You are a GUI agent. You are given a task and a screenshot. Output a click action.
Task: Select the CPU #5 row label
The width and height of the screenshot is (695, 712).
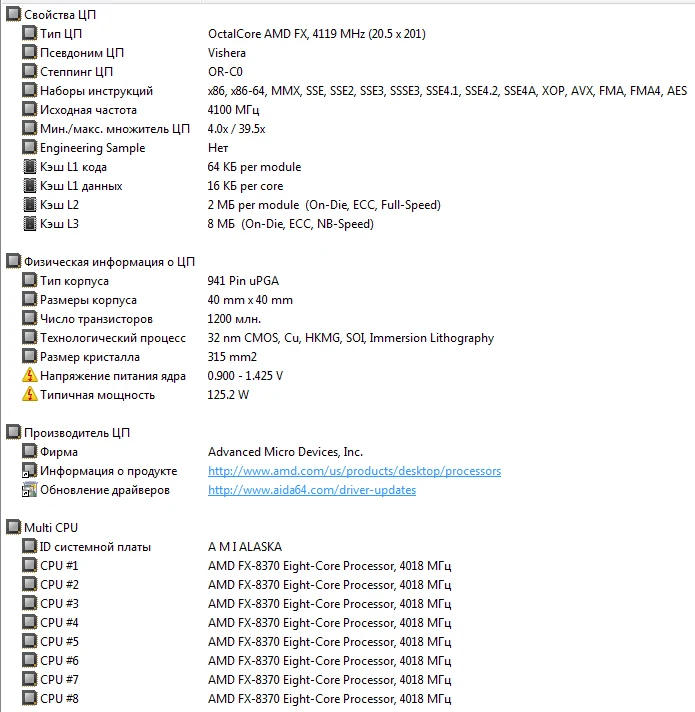pyautogui.click(x=59, y=642)
